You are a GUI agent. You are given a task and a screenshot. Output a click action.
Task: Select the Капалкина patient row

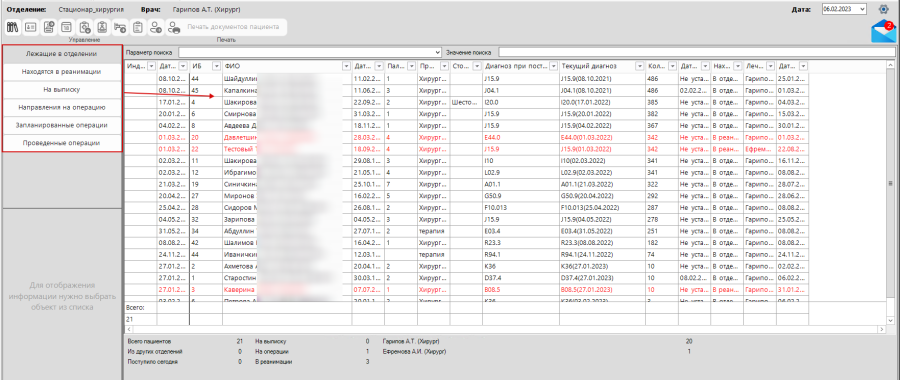(x=466, y=90)
